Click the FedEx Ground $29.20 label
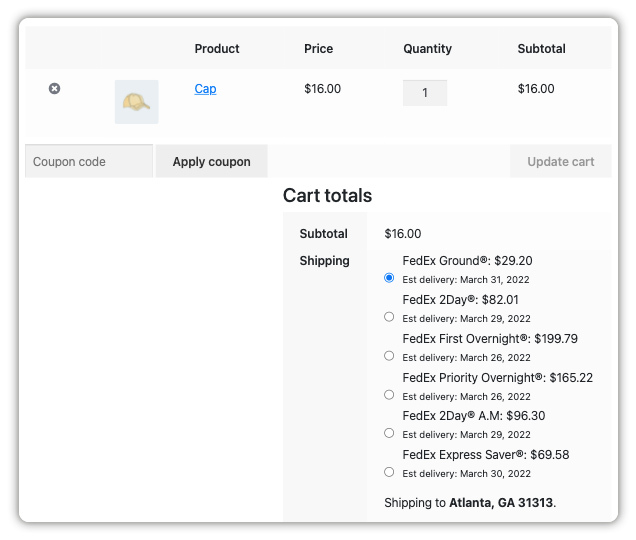Screen dimensions: 636x540 (x=467, y=260)
